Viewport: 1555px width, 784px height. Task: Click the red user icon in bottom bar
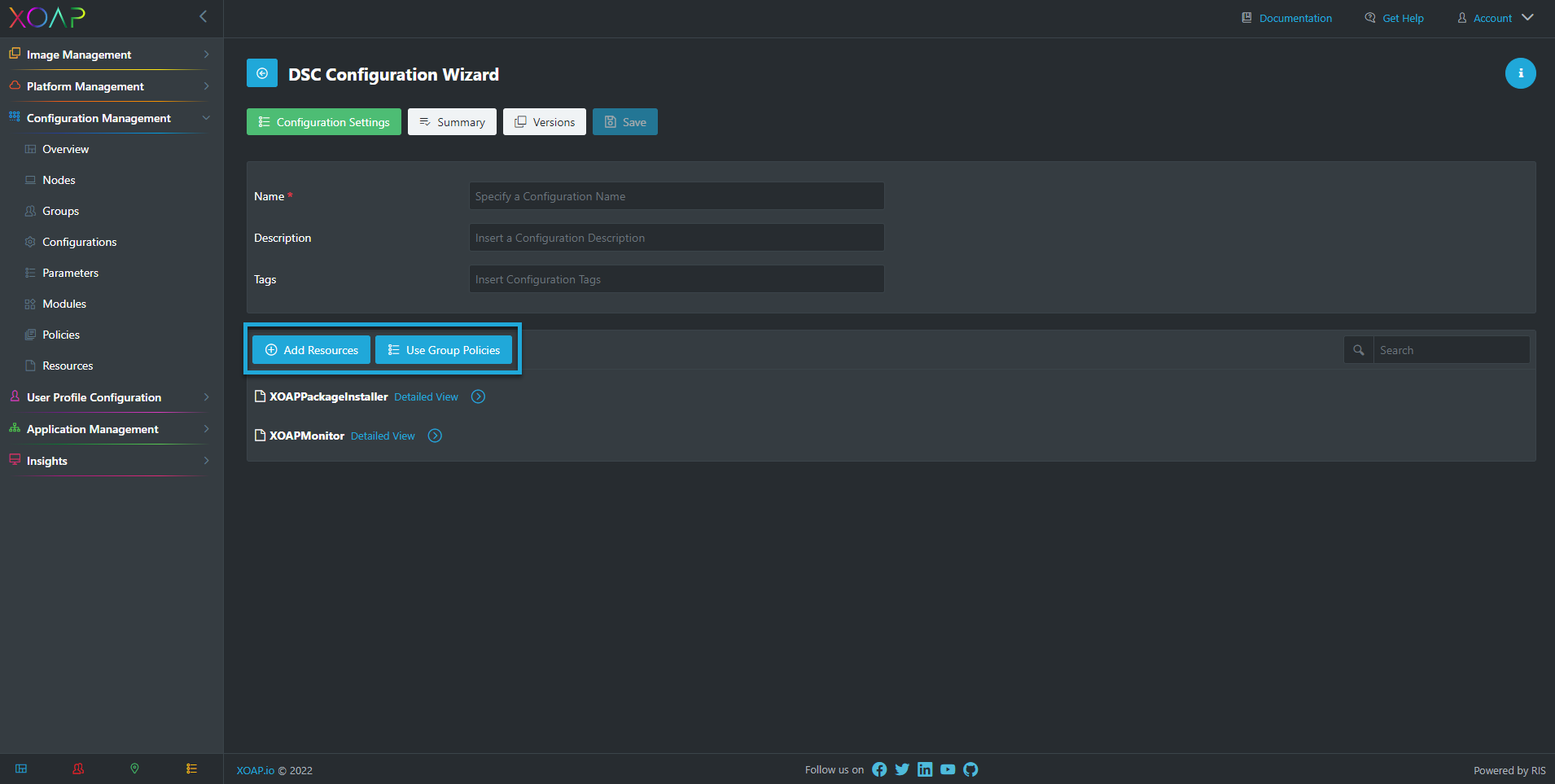[x=78, y=769]
